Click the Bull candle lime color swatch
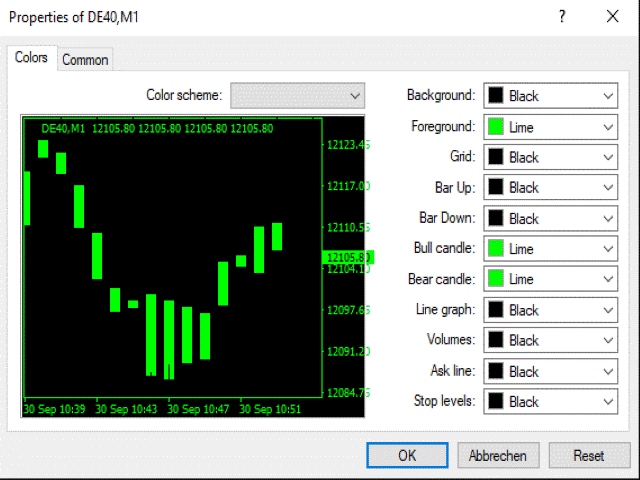This screenshot has height=480, width=640. point(496,248)
